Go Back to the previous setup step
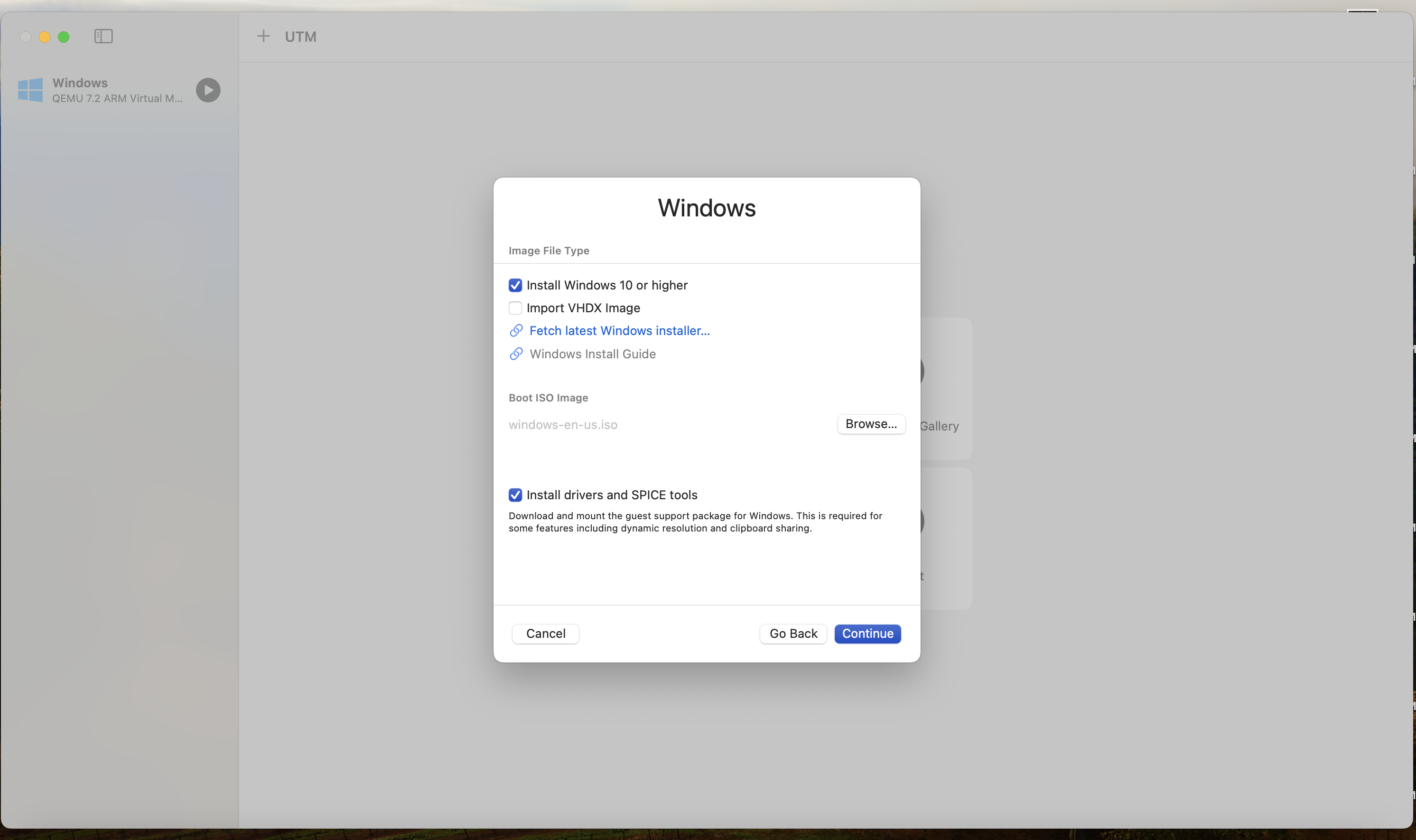The width and height of the screenshot is (1416, 840). [x=792, y=634]
